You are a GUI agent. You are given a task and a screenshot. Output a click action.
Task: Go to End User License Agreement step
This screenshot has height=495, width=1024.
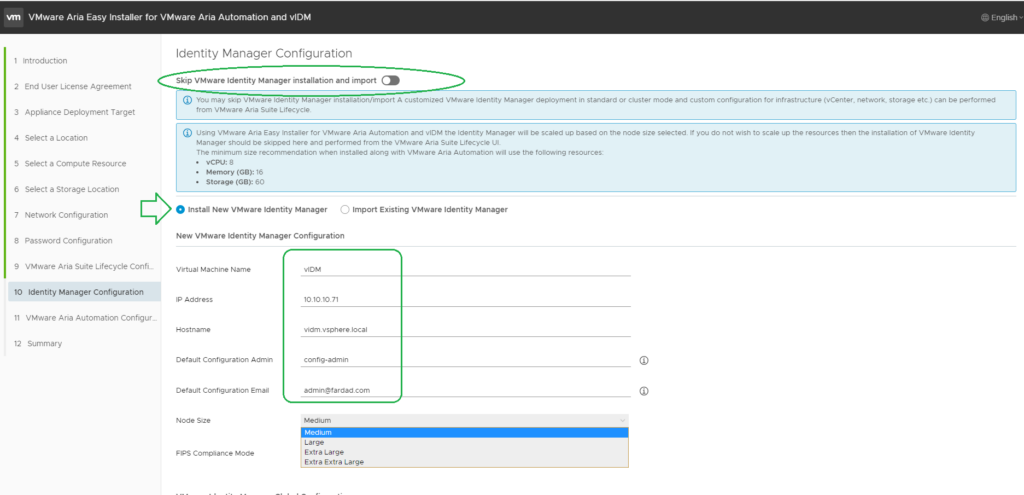click(72, 86)
